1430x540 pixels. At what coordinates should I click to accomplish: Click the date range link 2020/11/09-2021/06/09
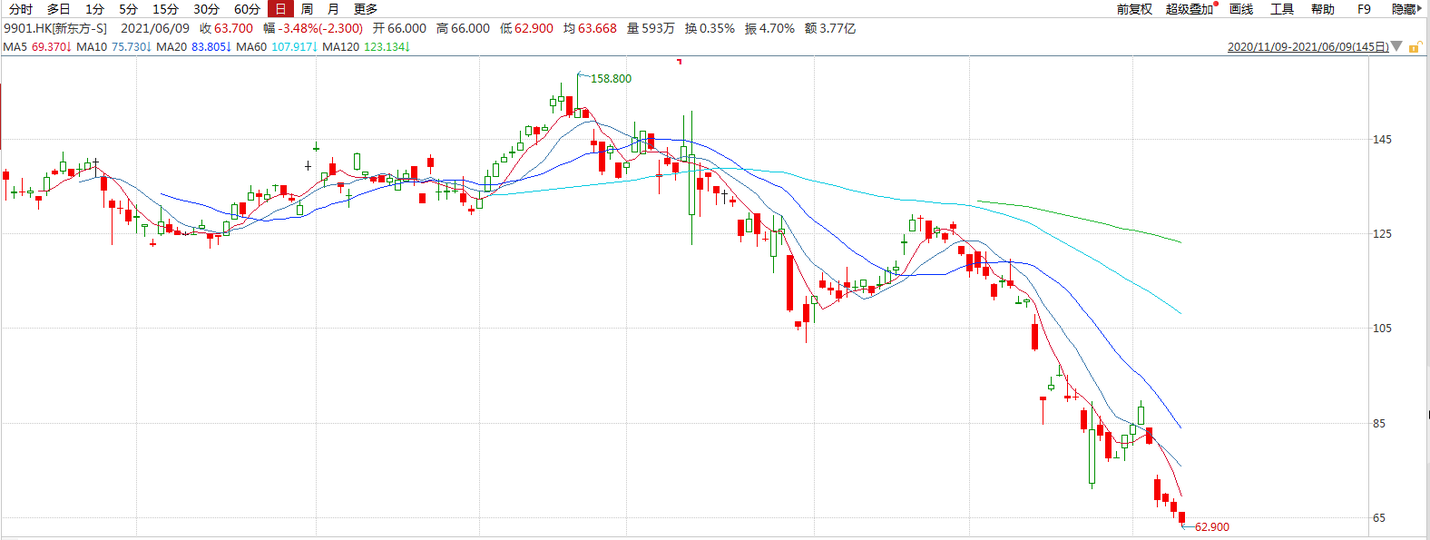[x=1307, y=47]
